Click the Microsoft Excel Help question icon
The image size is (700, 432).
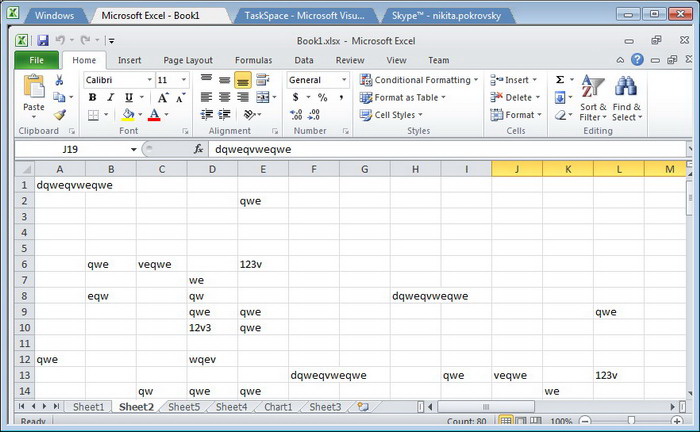click(638, 59)
